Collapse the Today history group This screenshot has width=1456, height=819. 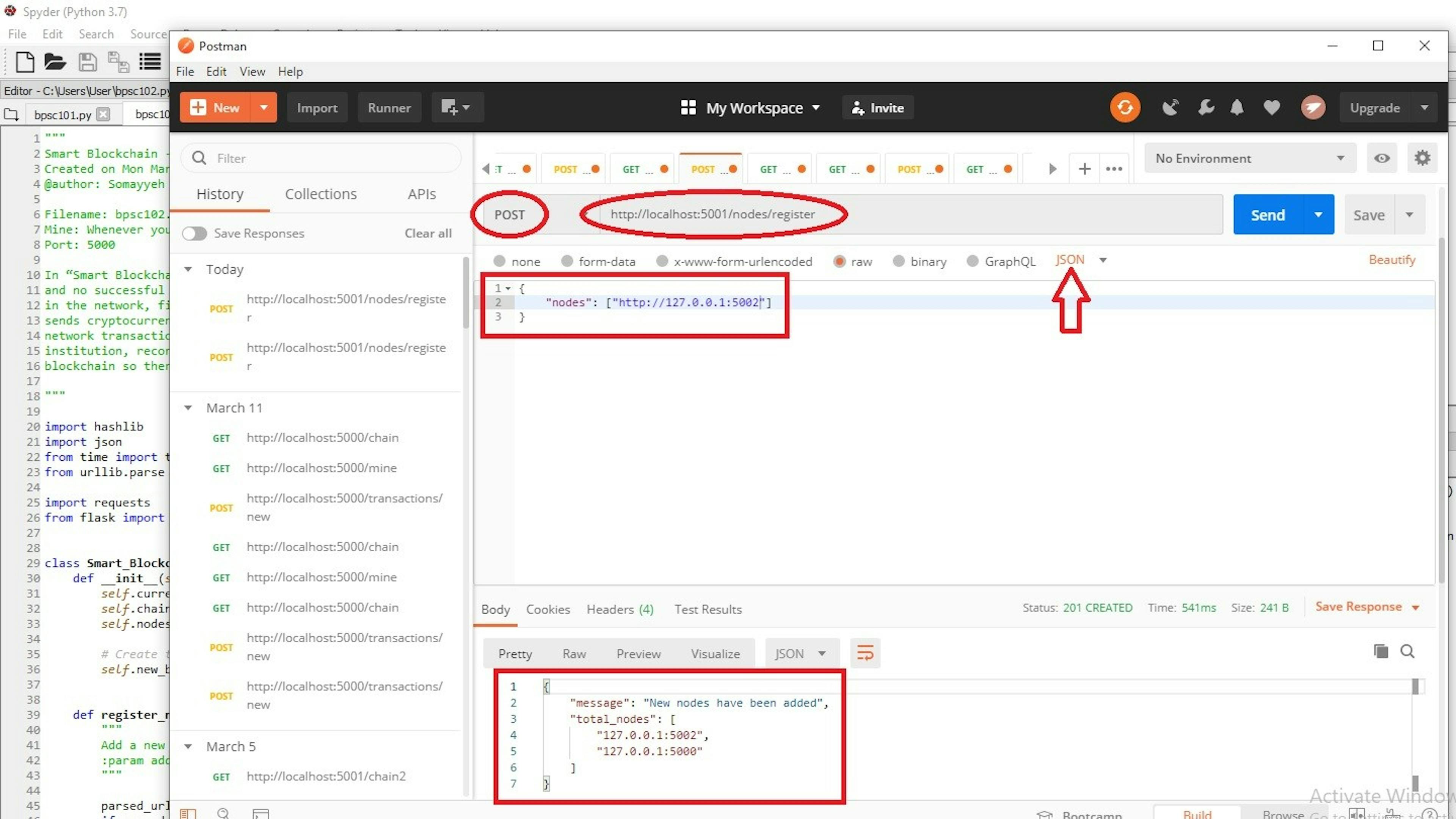click(x=188, y=269)
